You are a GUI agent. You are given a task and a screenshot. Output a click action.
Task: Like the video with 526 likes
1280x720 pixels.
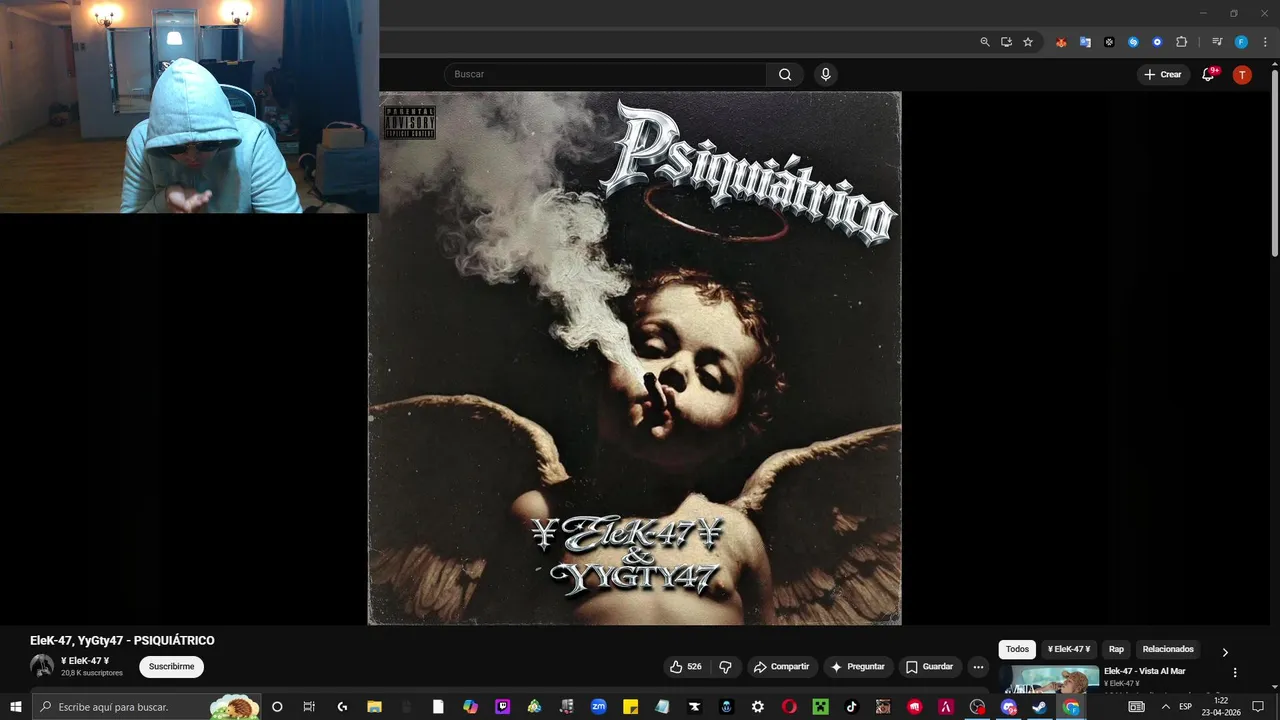coord(686,667)
